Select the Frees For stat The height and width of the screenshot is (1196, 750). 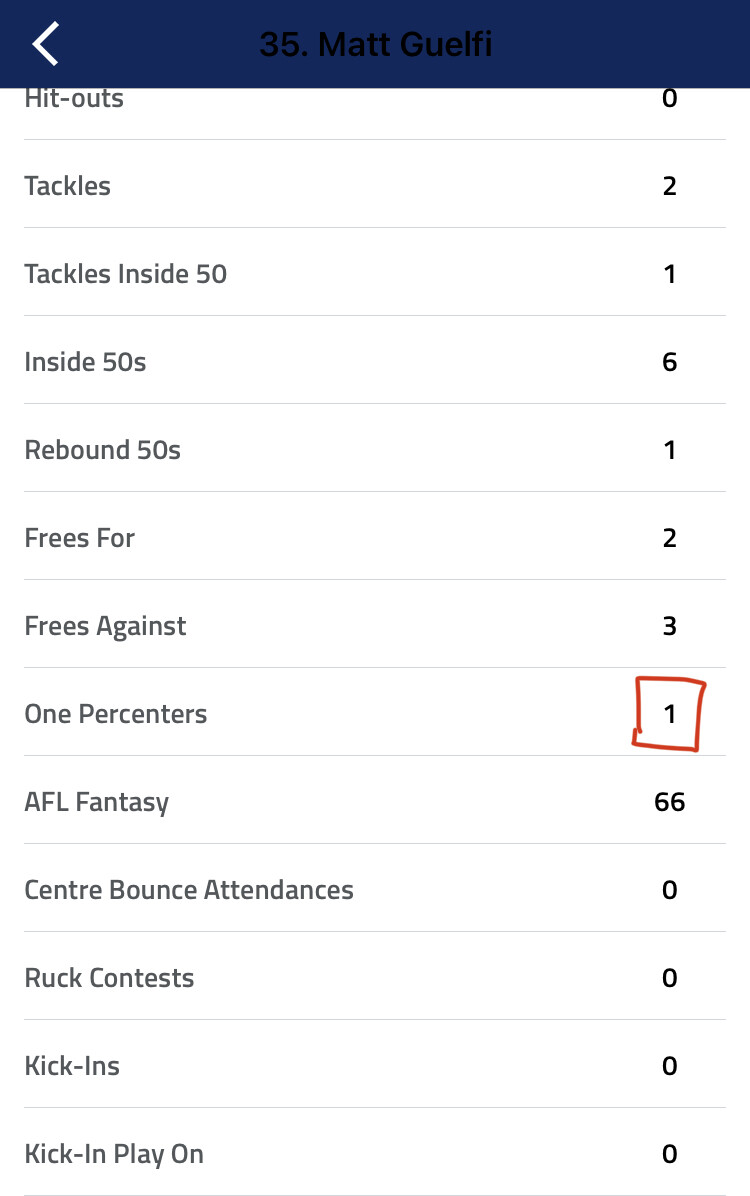click(x=375, y=536)
